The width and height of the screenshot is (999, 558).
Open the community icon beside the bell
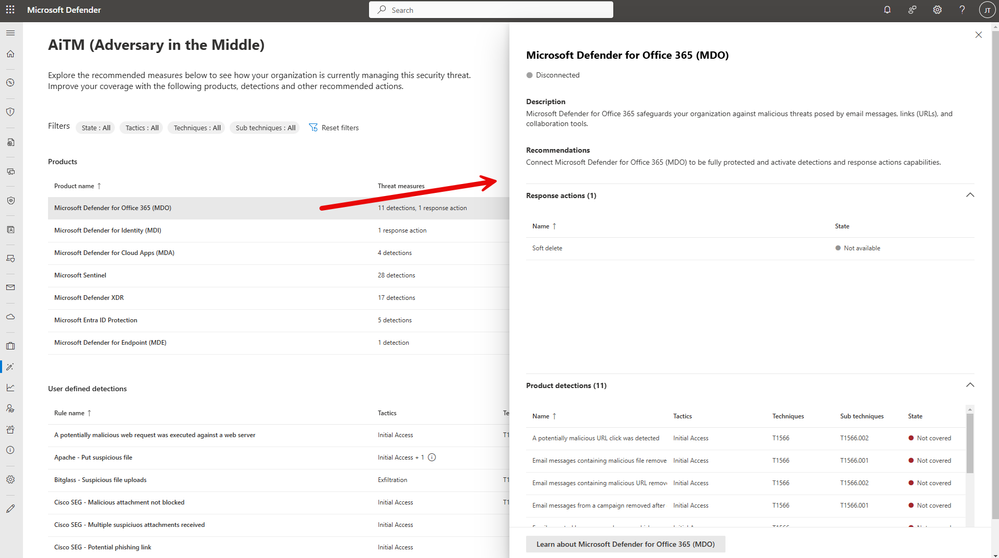pyautogui.click(x=912, y=10)
